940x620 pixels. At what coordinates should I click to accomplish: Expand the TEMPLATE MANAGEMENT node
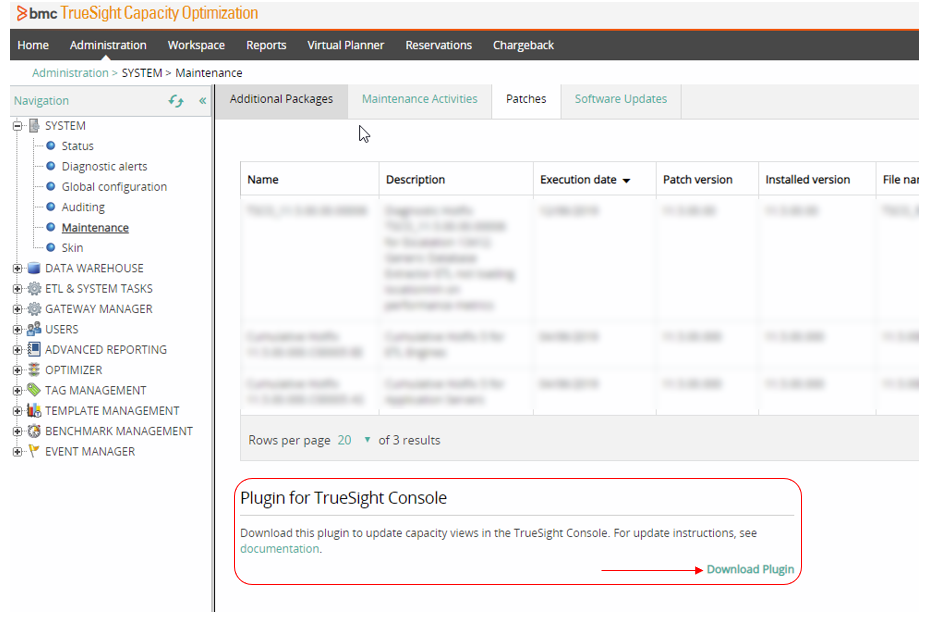coord(17,411)
